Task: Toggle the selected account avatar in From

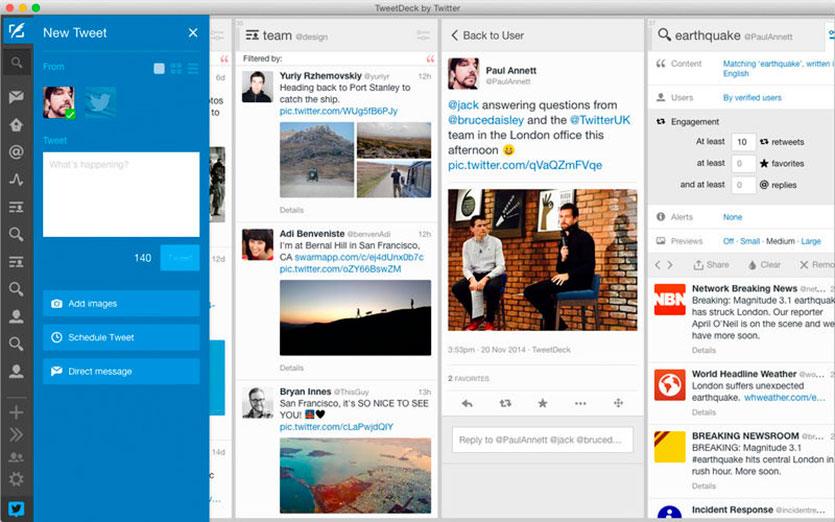Action: click(58, 103)
